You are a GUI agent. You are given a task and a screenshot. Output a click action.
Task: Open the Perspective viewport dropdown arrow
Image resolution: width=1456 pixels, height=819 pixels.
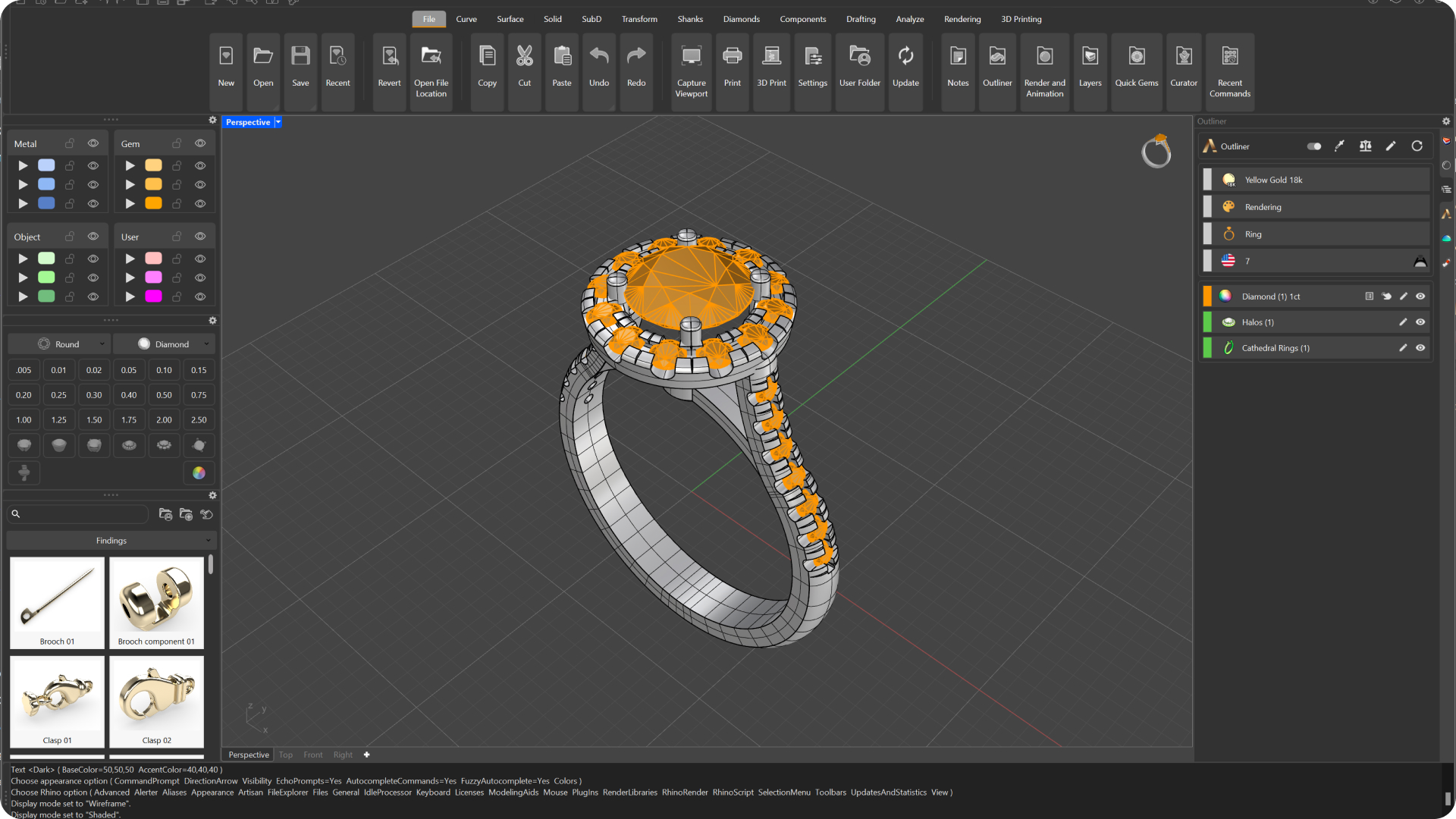[278, 122]
